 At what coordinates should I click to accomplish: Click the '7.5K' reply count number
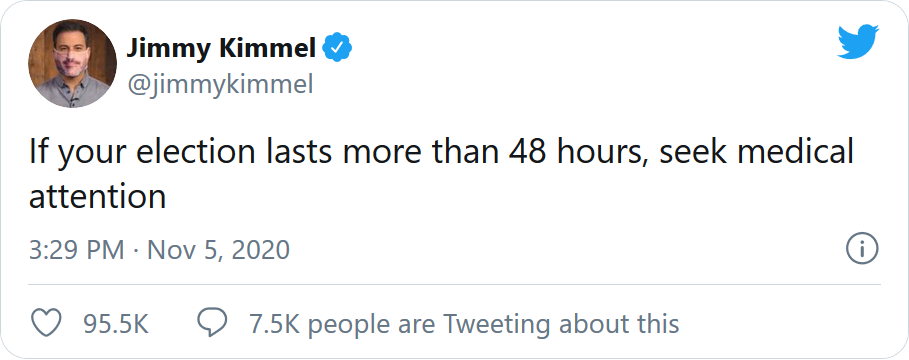coord(274,323)
